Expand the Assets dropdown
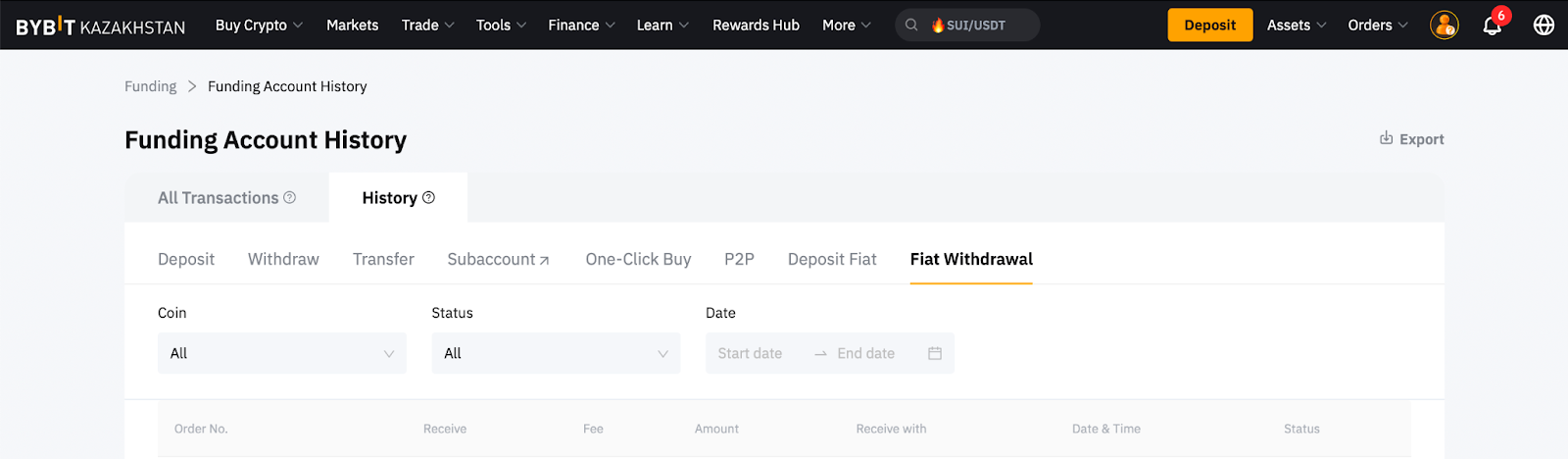This screenshot has height=459, width=1568. pos(1296,25)
